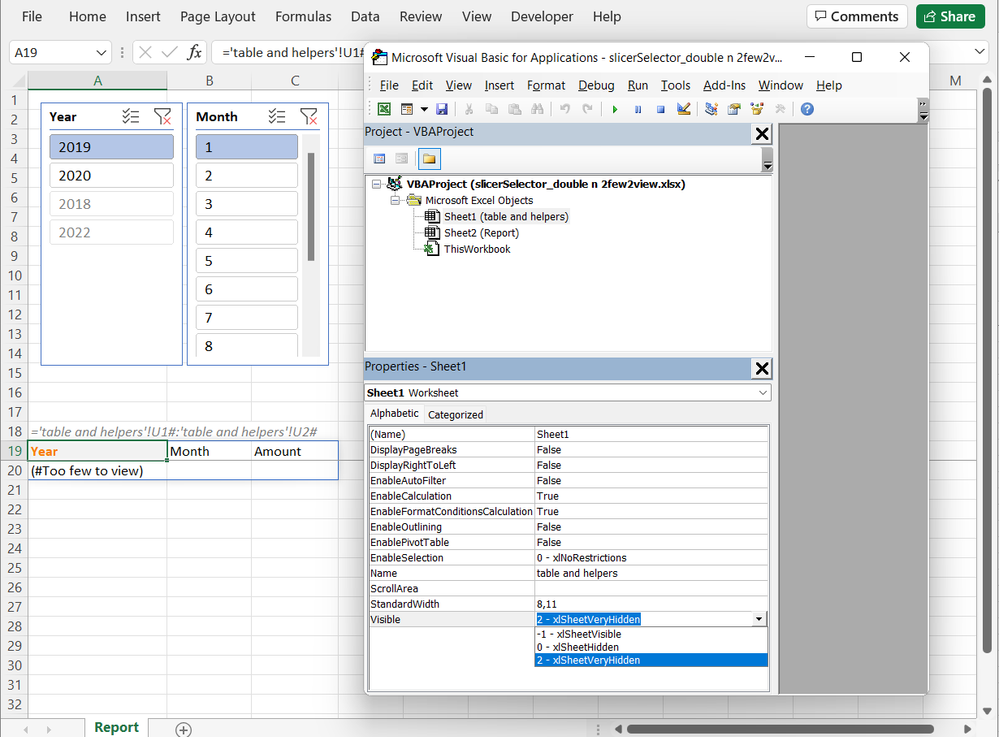Choose 0 - xlSheetHidden option
Image resolution: width=999 pixels, height=737 pixels.
[651, 647]
